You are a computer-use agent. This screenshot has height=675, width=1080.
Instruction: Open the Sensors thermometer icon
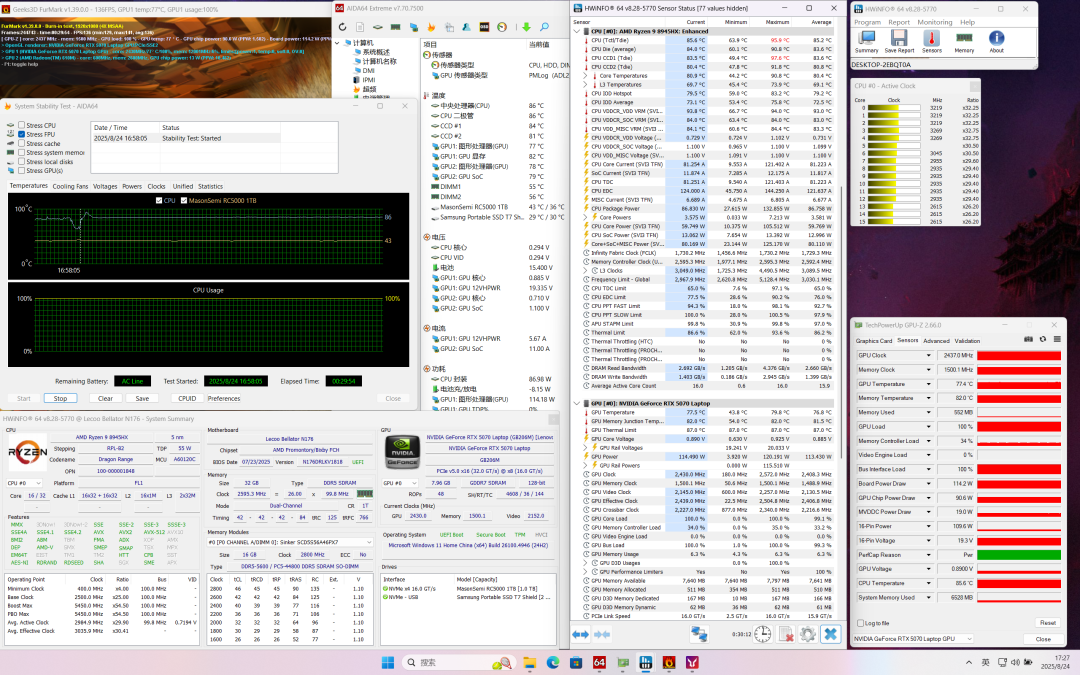(931, 40)
